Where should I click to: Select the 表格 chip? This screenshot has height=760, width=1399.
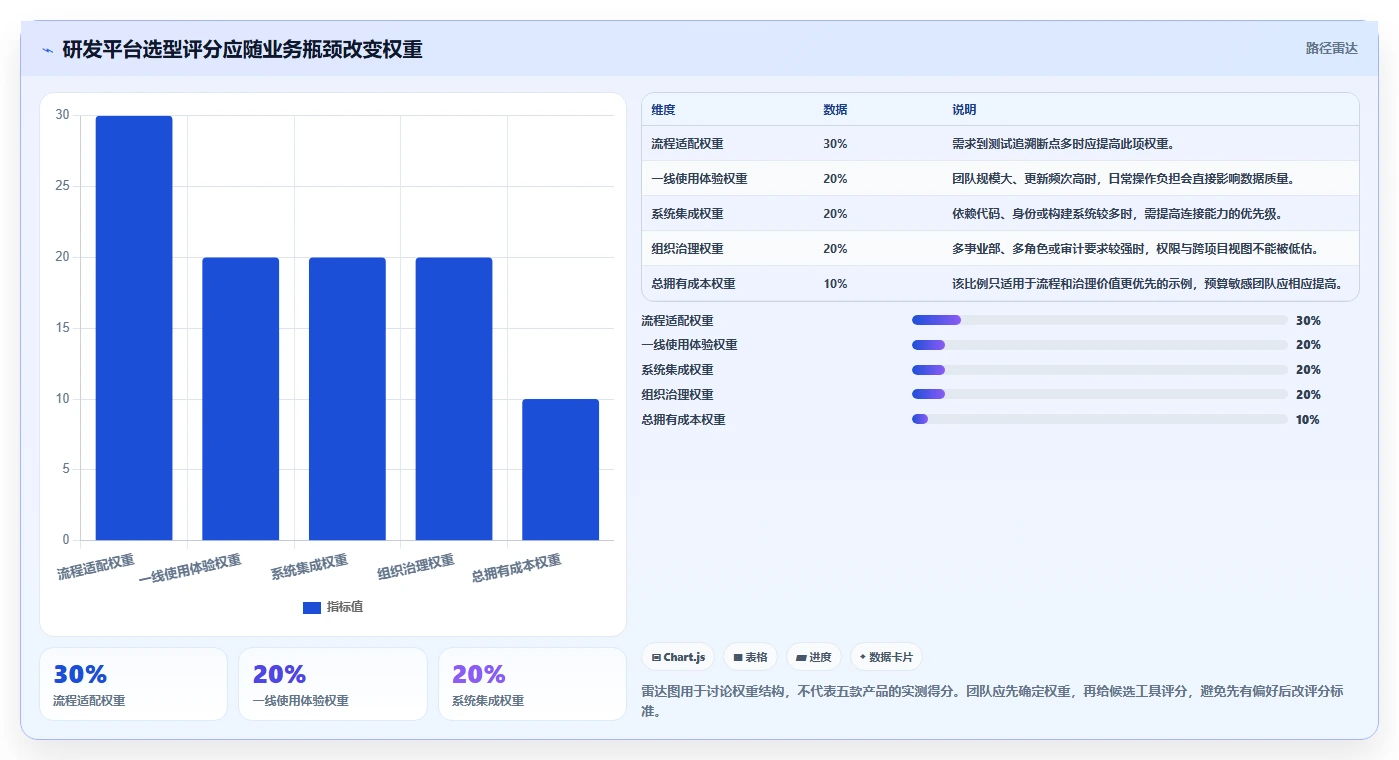click(750, 657)
